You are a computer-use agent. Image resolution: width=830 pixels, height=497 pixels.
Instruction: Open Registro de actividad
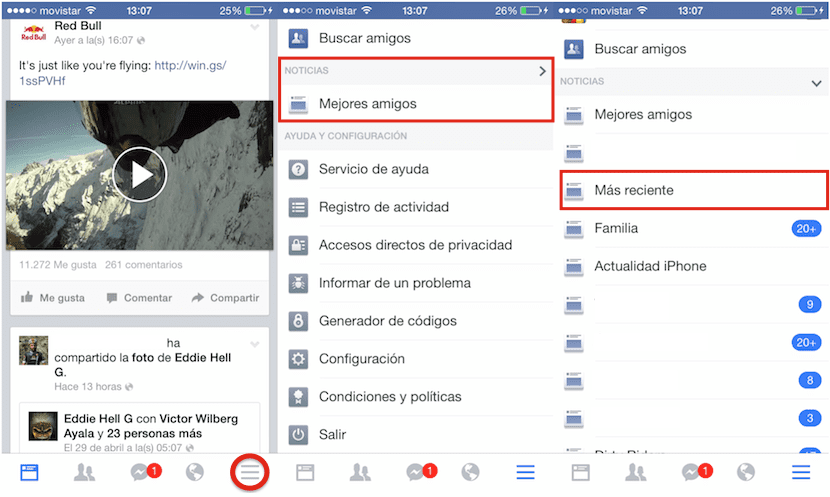(416, 207)
